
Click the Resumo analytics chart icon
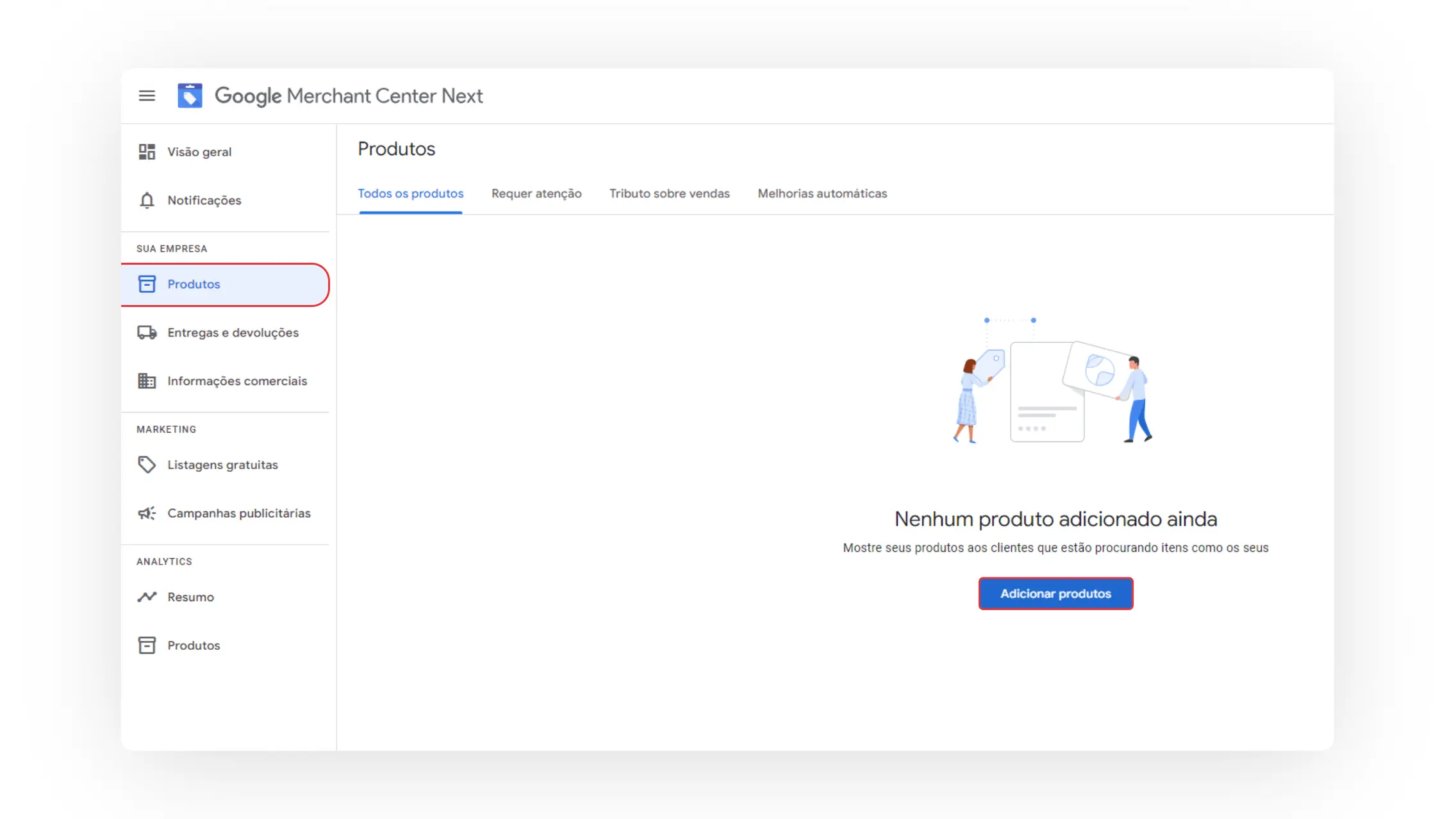point(147,597)
